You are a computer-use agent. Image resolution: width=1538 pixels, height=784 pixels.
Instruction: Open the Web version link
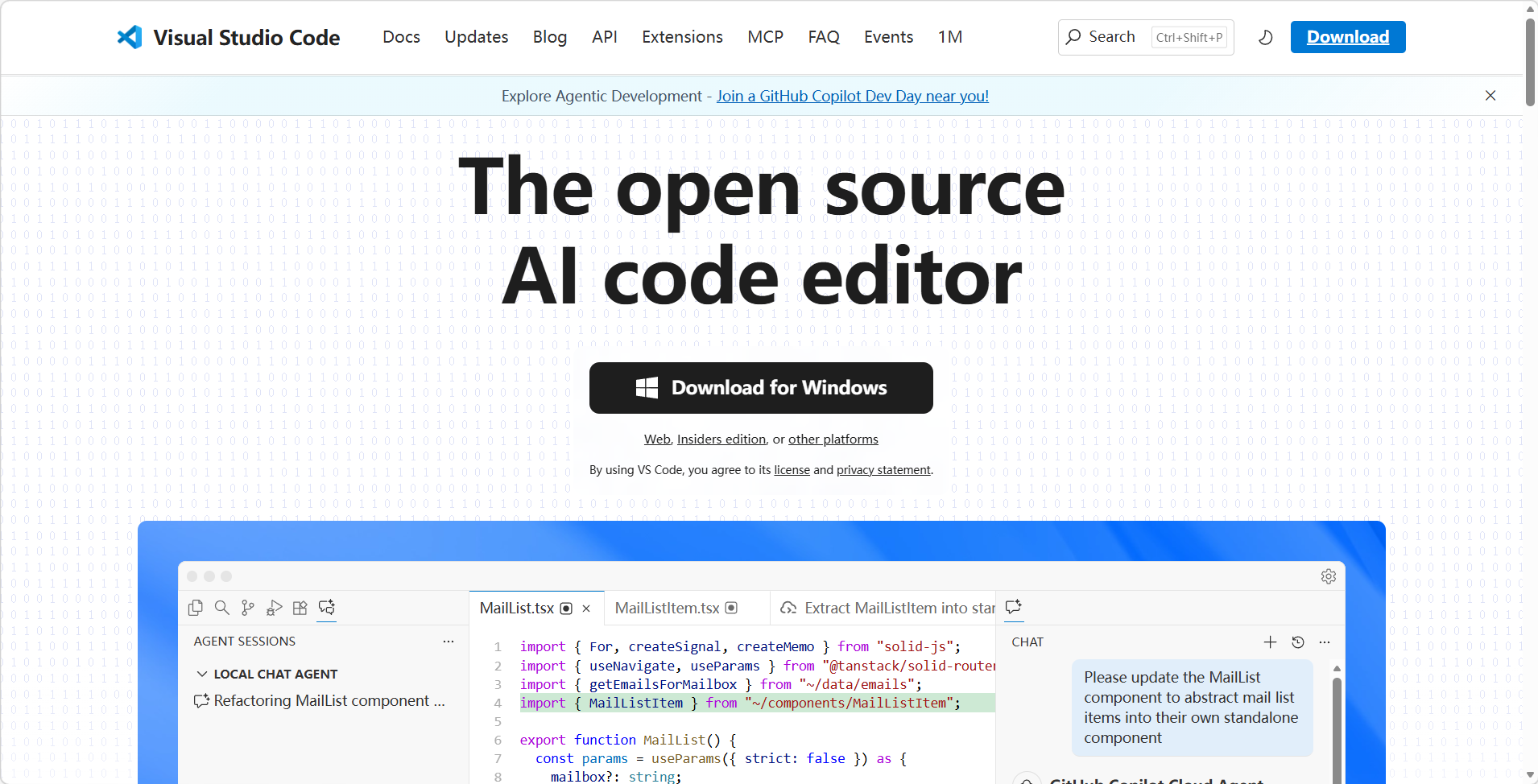(657, 439)
